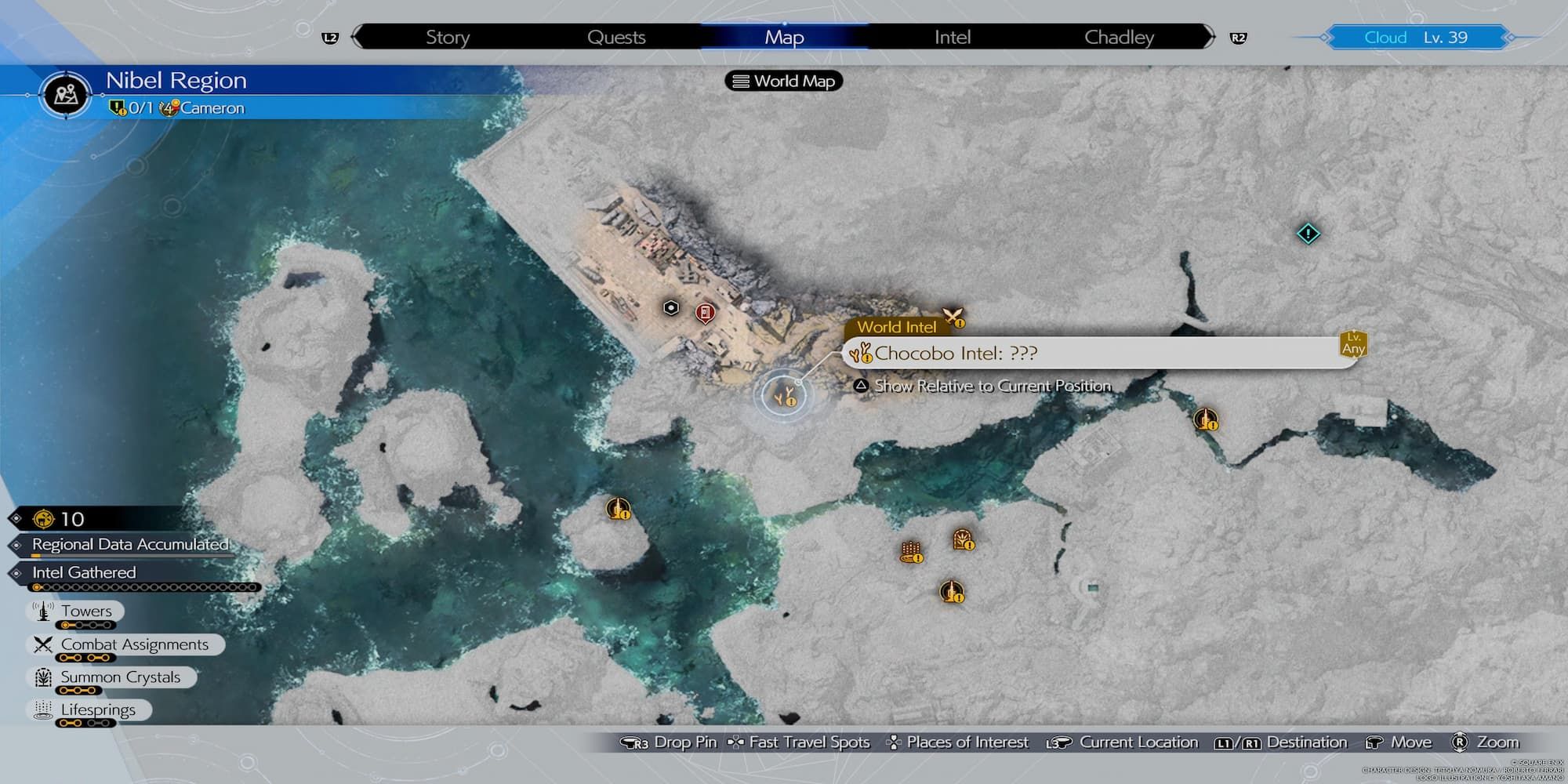This screenshot has width=1568, height=784.
Task: Click the selected Chocobo Intel map marker
Action: tap(785, 397)
